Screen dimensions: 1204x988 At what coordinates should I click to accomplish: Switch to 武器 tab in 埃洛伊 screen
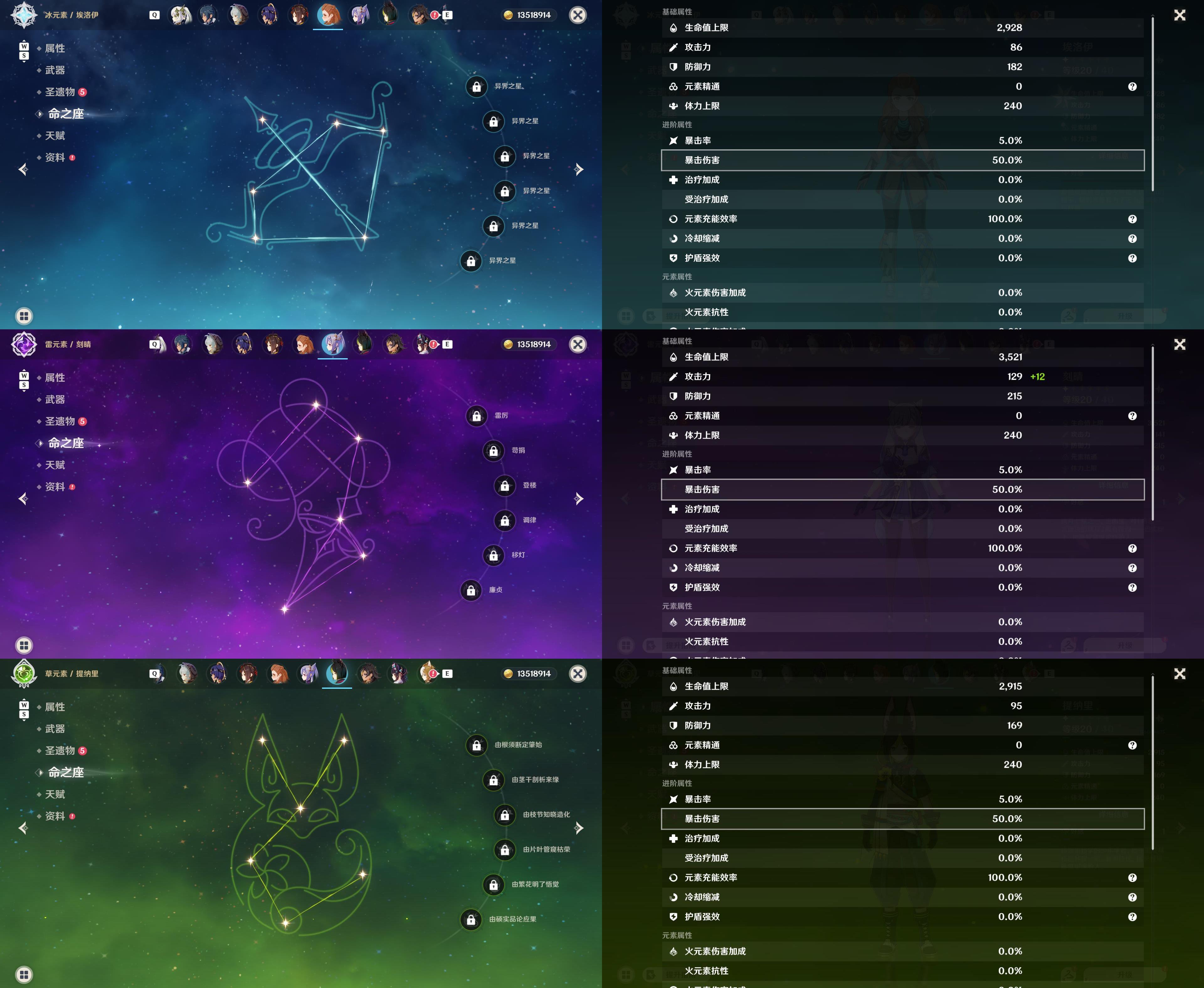coord(55,70)
